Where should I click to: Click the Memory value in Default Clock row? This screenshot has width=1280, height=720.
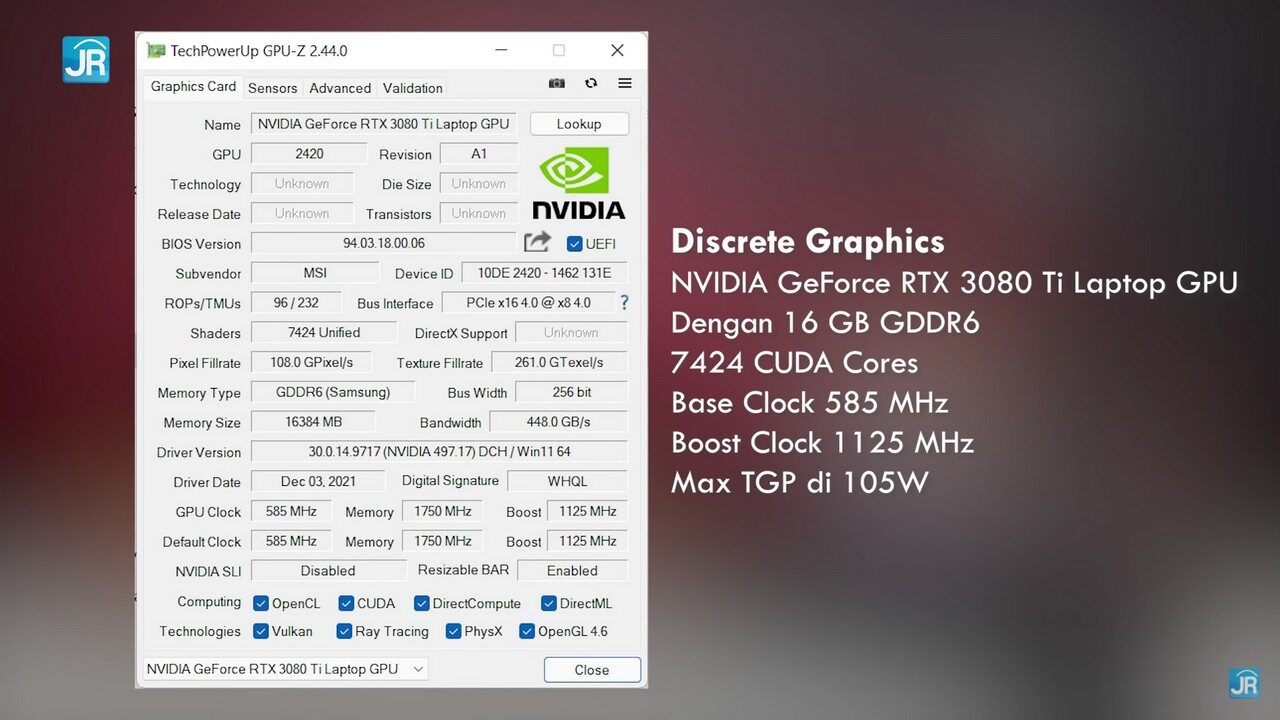pos(442,541)
